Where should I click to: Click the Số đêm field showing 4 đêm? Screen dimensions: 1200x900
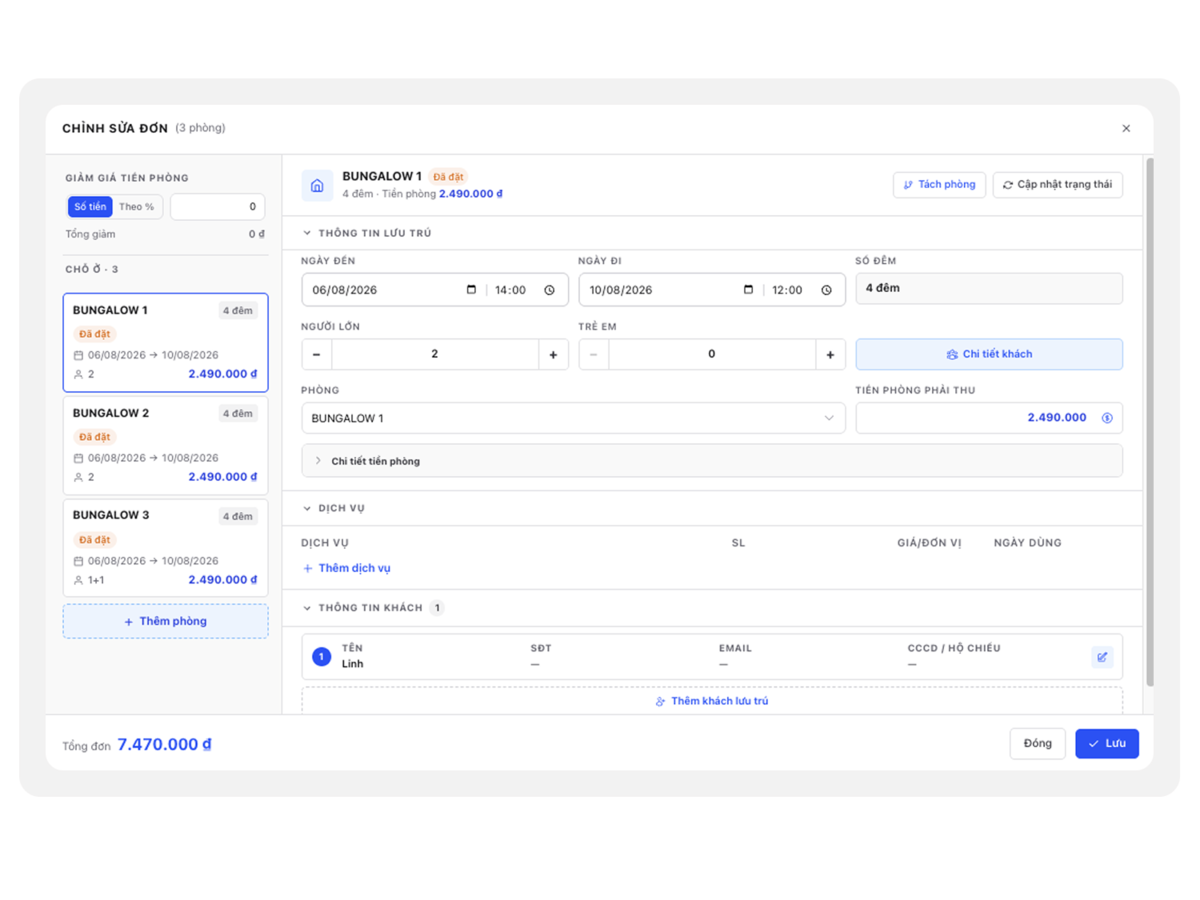point(989,288)
